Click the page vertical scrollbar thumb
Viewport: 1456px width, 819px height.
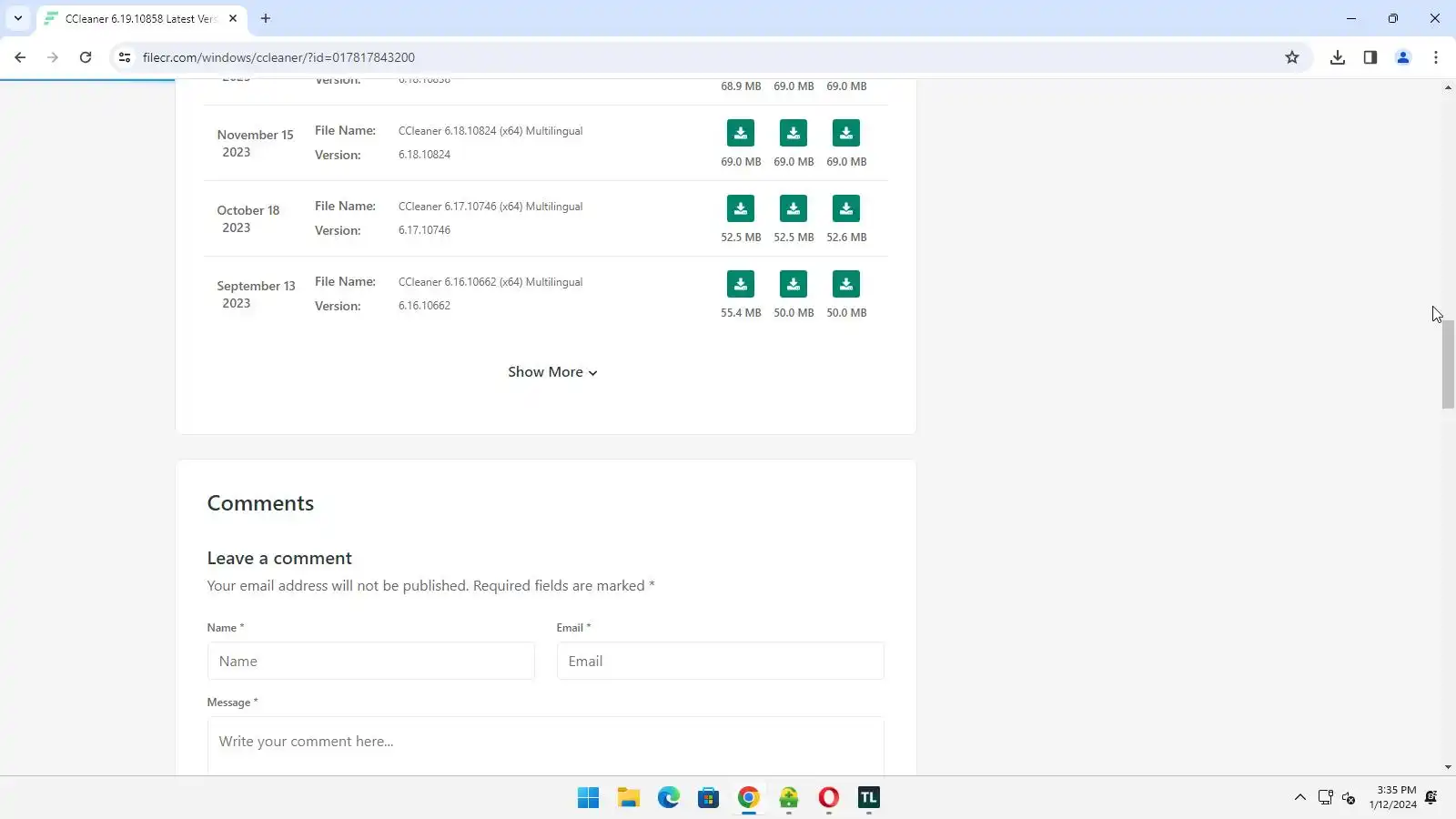[x=1448, y=364]
